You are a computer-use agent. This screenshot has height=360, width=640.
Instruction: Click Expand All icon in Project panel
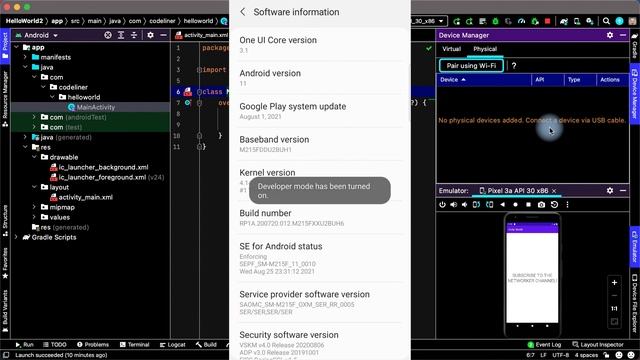121,35
